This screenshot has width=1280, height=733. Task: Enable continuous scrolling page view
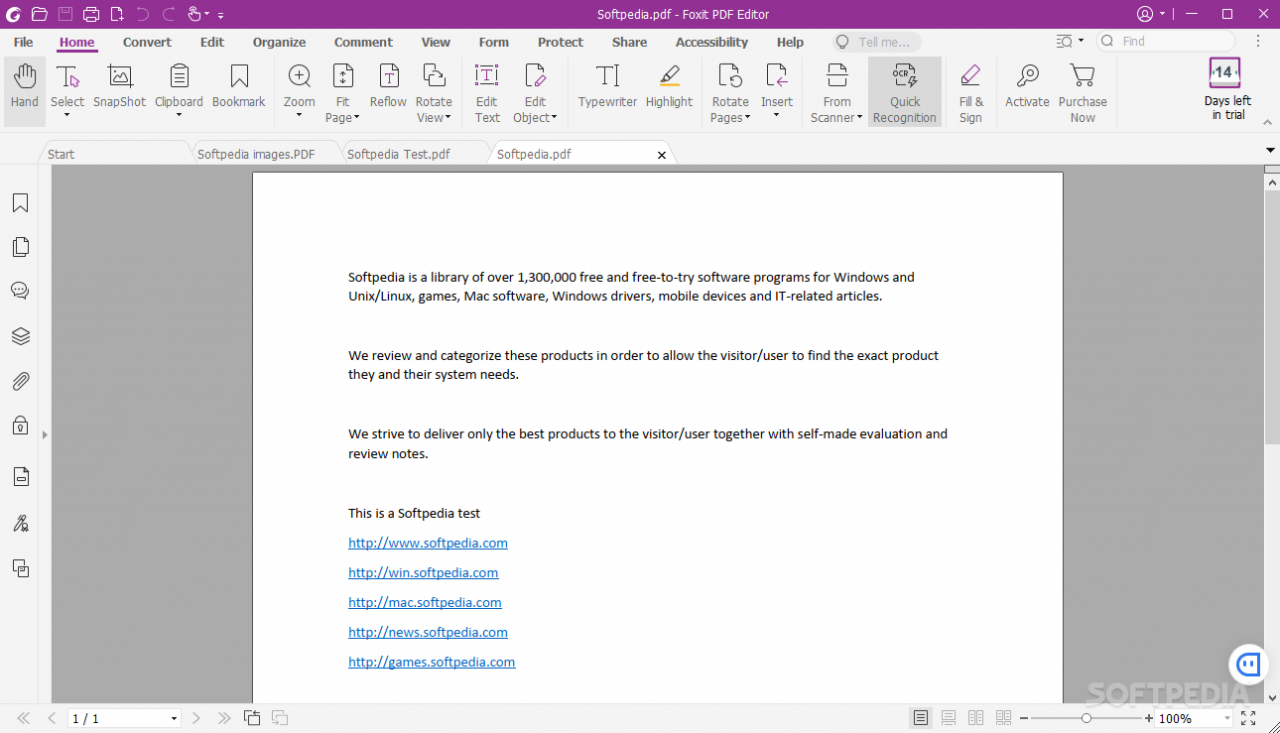[948, 717]
